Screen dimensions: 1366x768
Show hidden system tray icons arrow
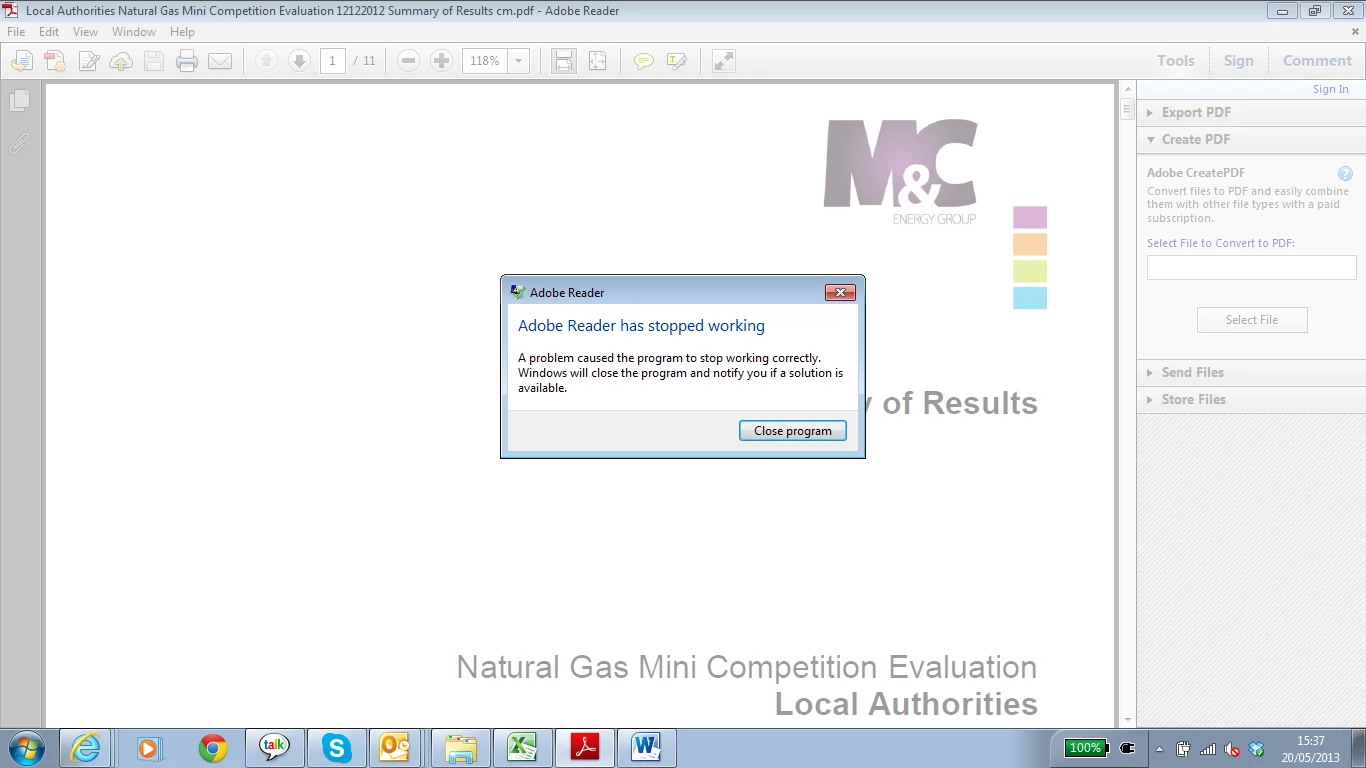(1159, 749)
